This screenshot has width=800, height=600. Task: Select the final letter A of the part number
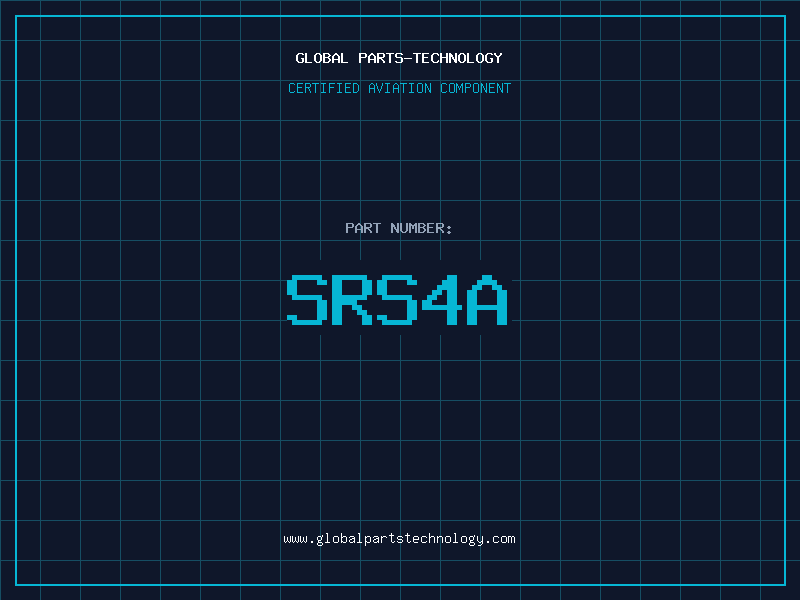tap(488, 299)
